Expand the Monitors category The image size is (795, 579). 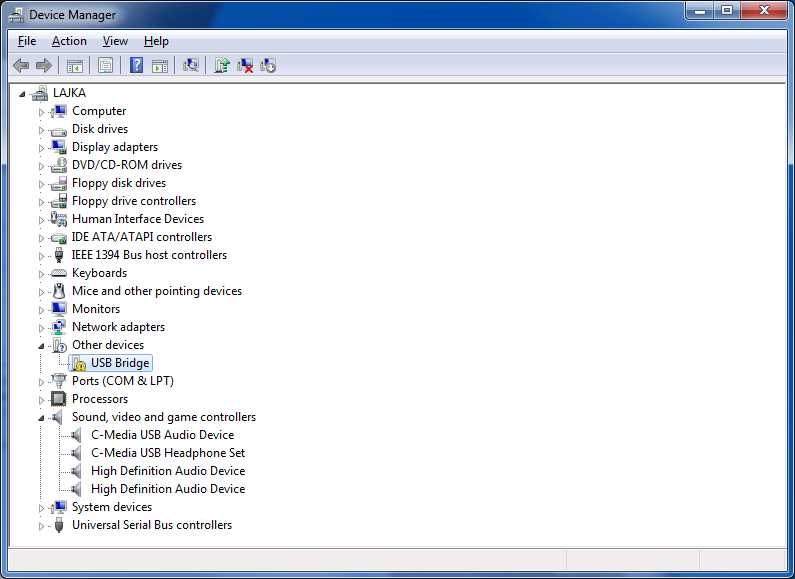point(42,310)
